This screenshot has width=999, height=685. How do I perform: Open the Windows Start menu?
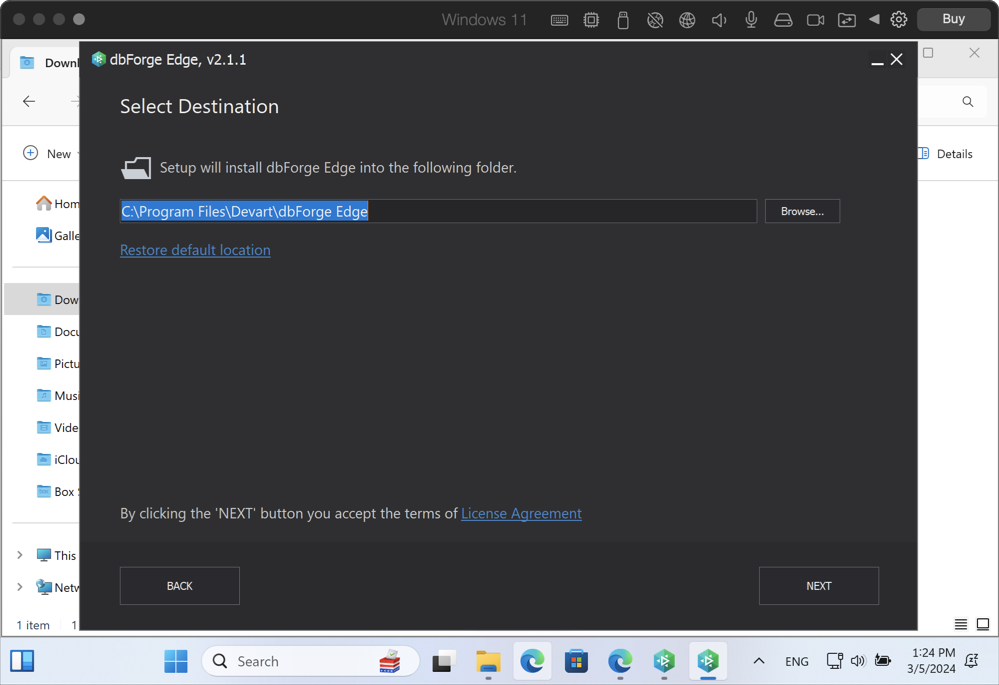tap(176, 661)
